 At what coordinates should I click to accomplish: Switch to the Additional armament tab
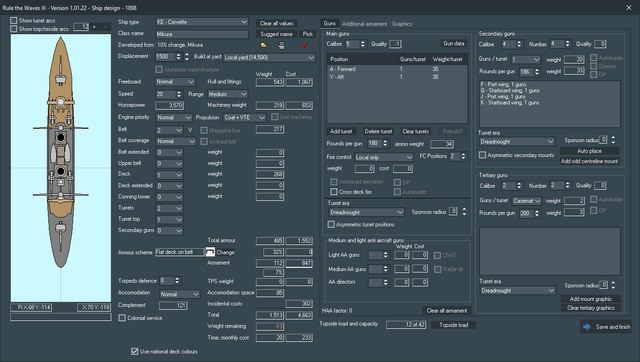tap(364, 24)
